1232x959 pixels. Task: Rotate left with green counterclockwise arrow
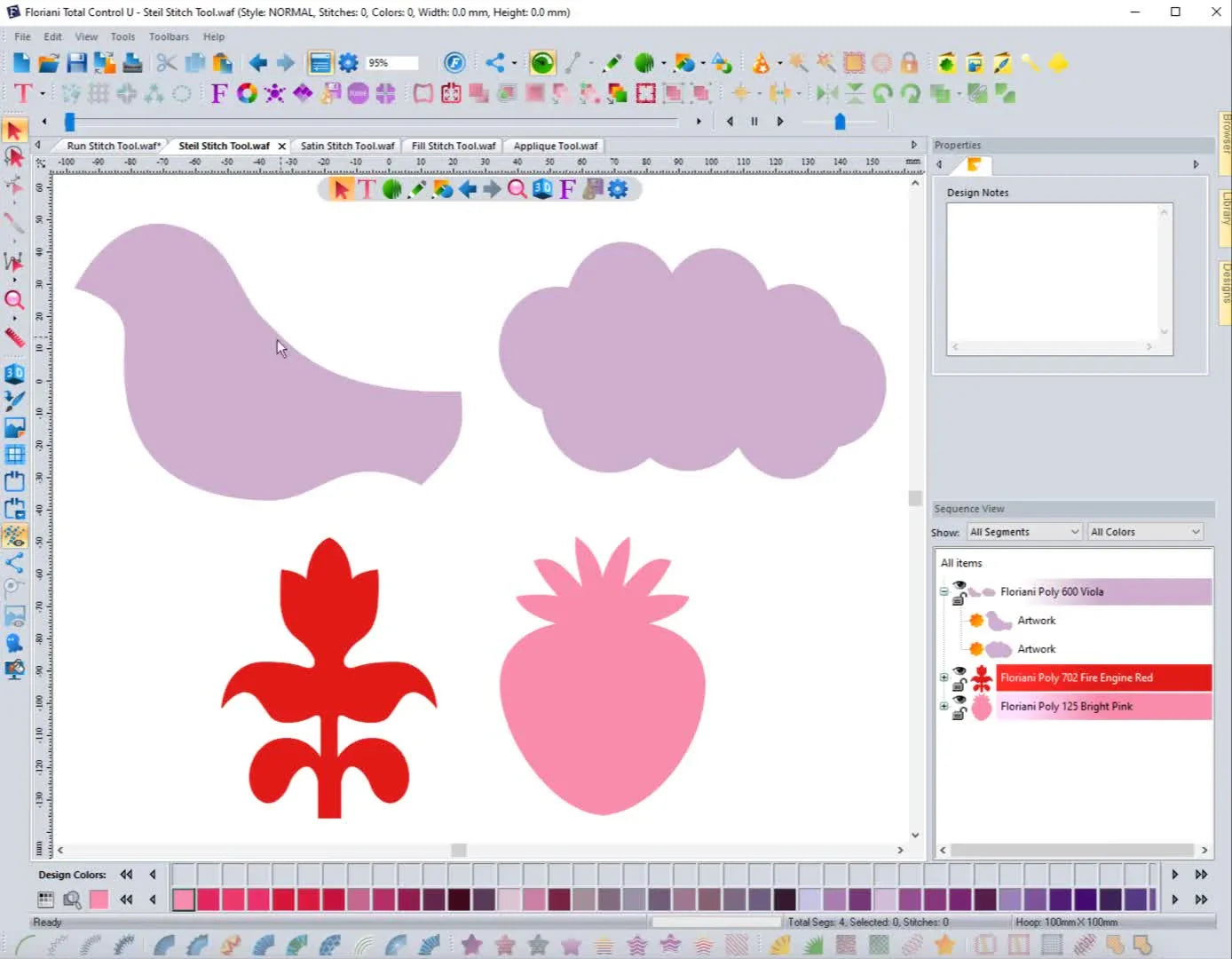pos(882,93)
